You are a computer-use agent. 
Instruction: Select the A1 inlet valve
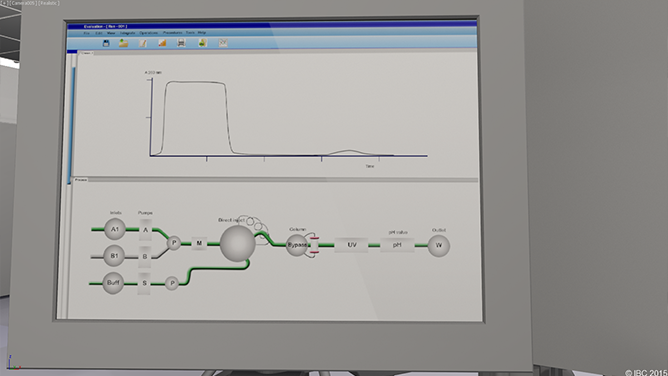[x=115, y=229]
